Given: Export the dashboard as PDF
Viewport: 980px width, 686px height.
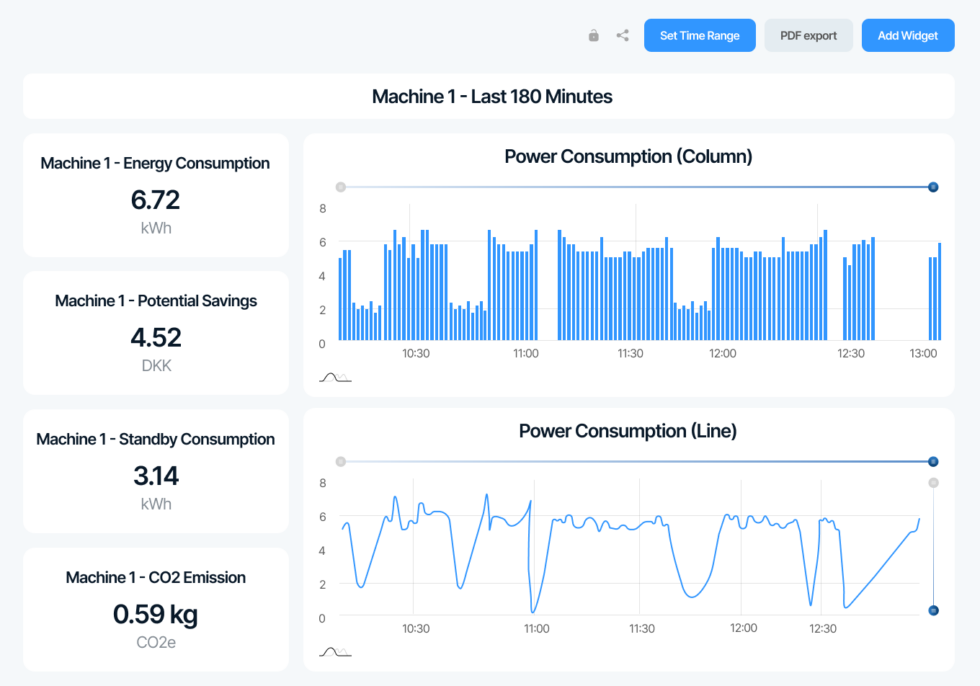Looking at the screenshot, I should click(x=808, y=35).
